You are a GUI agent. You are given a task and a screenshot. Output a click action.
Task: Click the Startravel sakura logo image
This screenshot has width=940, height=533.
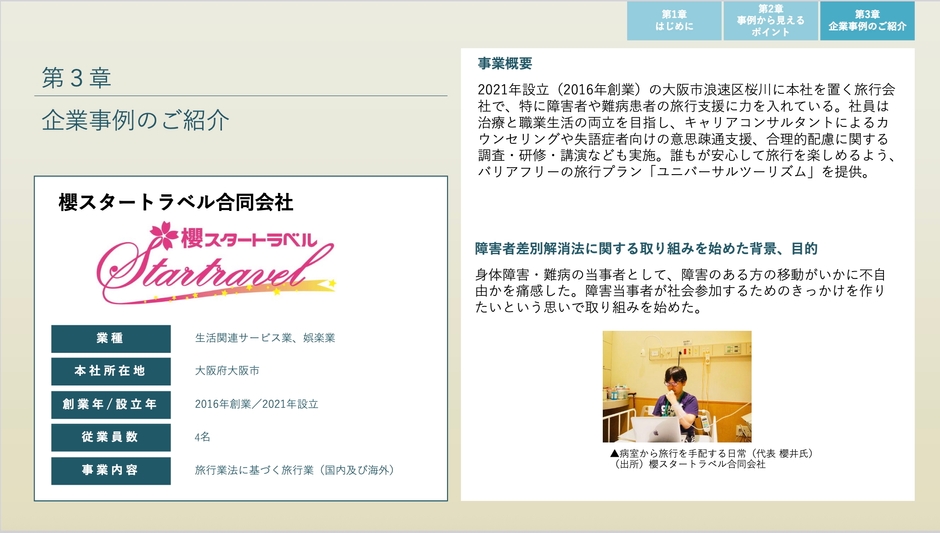point(216,262)
